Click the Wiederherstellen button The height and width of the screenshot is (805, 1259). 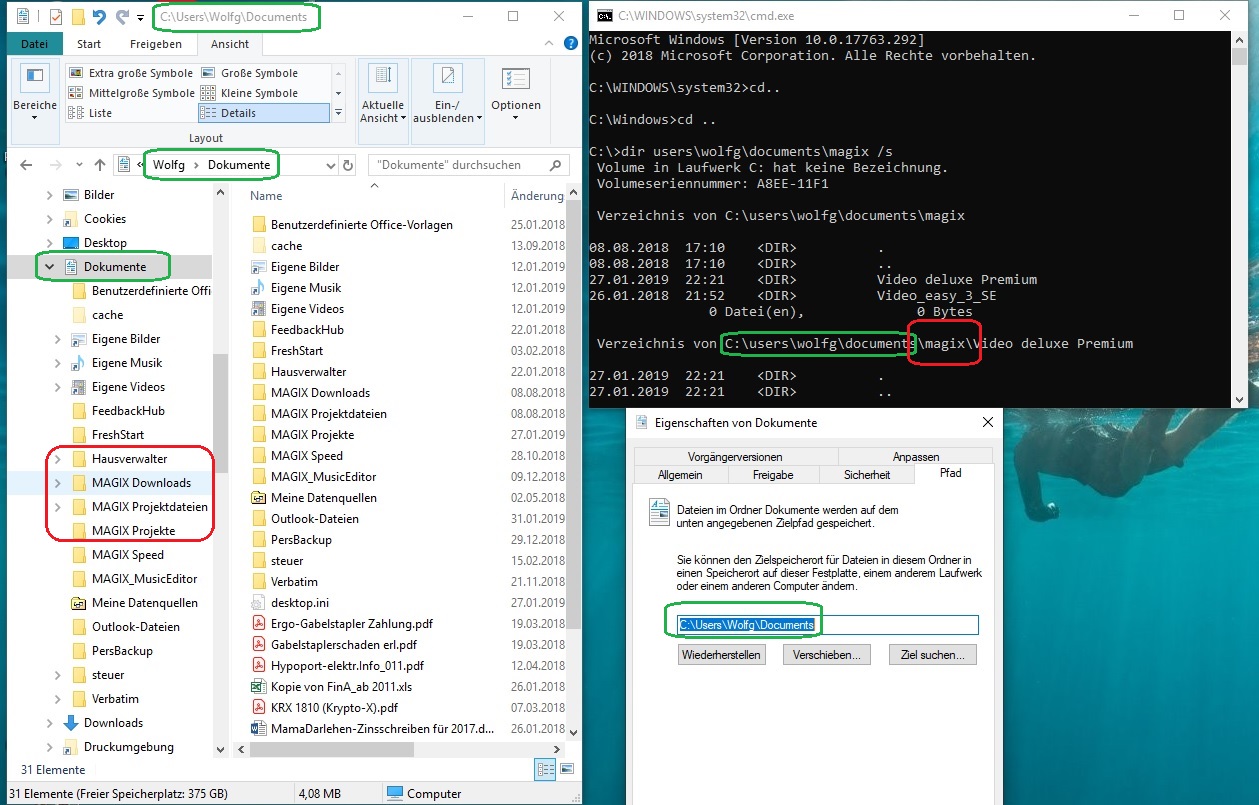tap(722, 655)
